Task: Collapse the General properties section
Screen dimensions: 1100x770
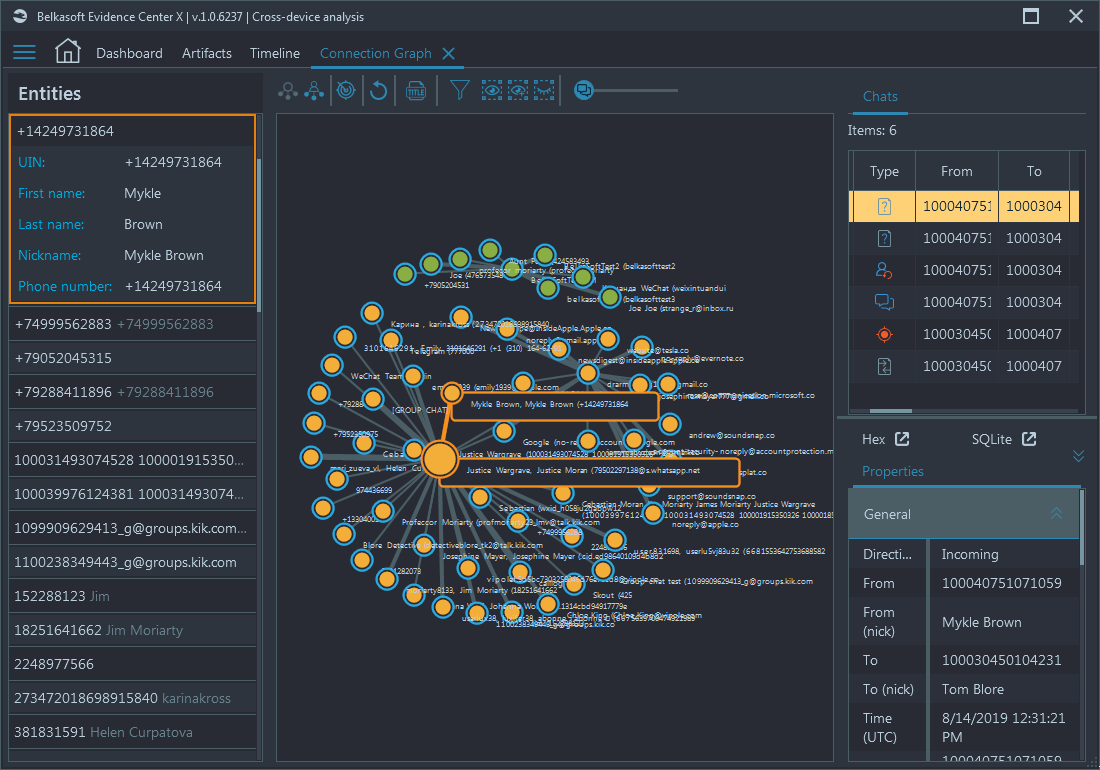Action: point(1056,514)
